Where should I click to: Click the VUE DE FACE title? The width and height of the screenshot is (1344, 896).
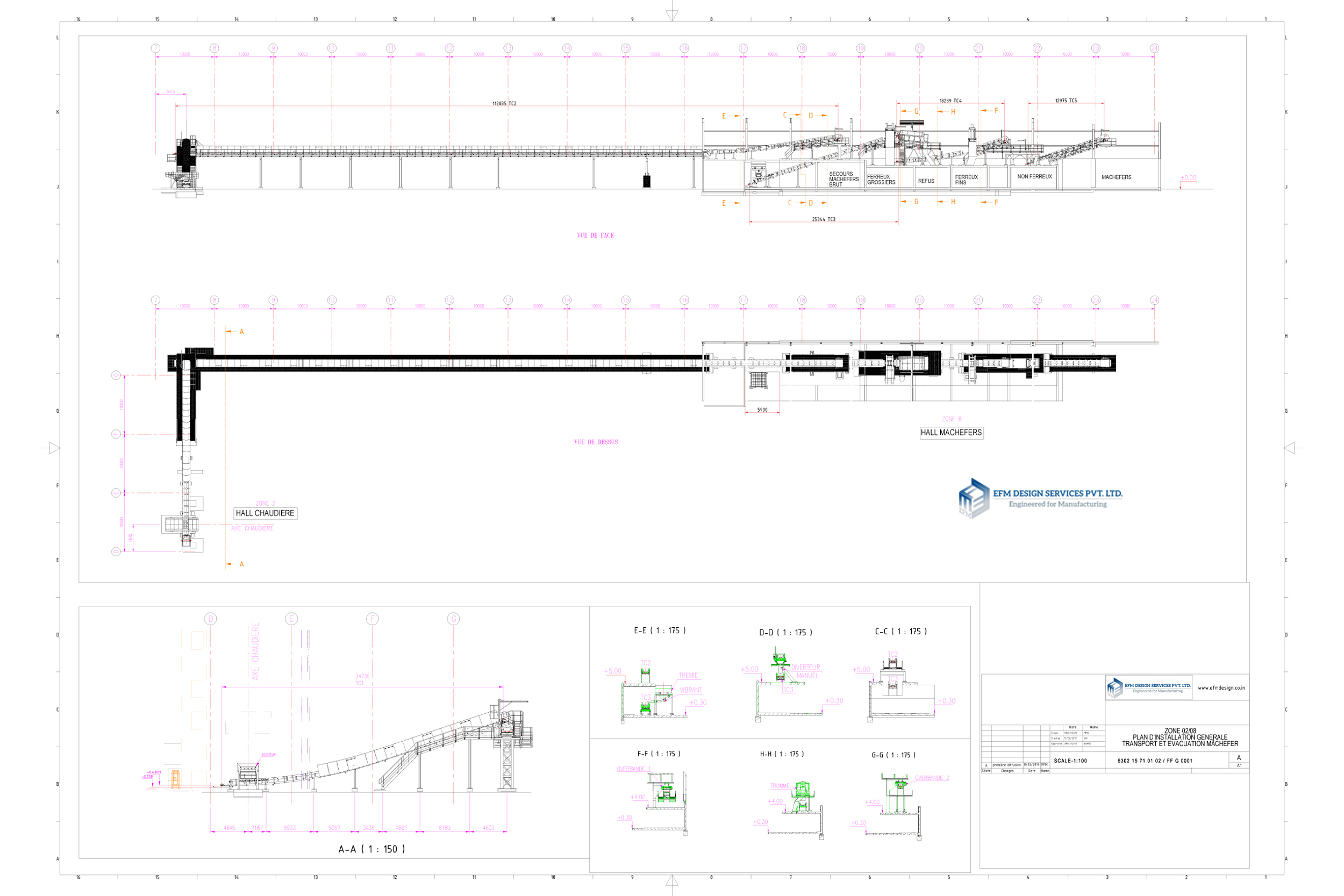[x=595, y=235]
